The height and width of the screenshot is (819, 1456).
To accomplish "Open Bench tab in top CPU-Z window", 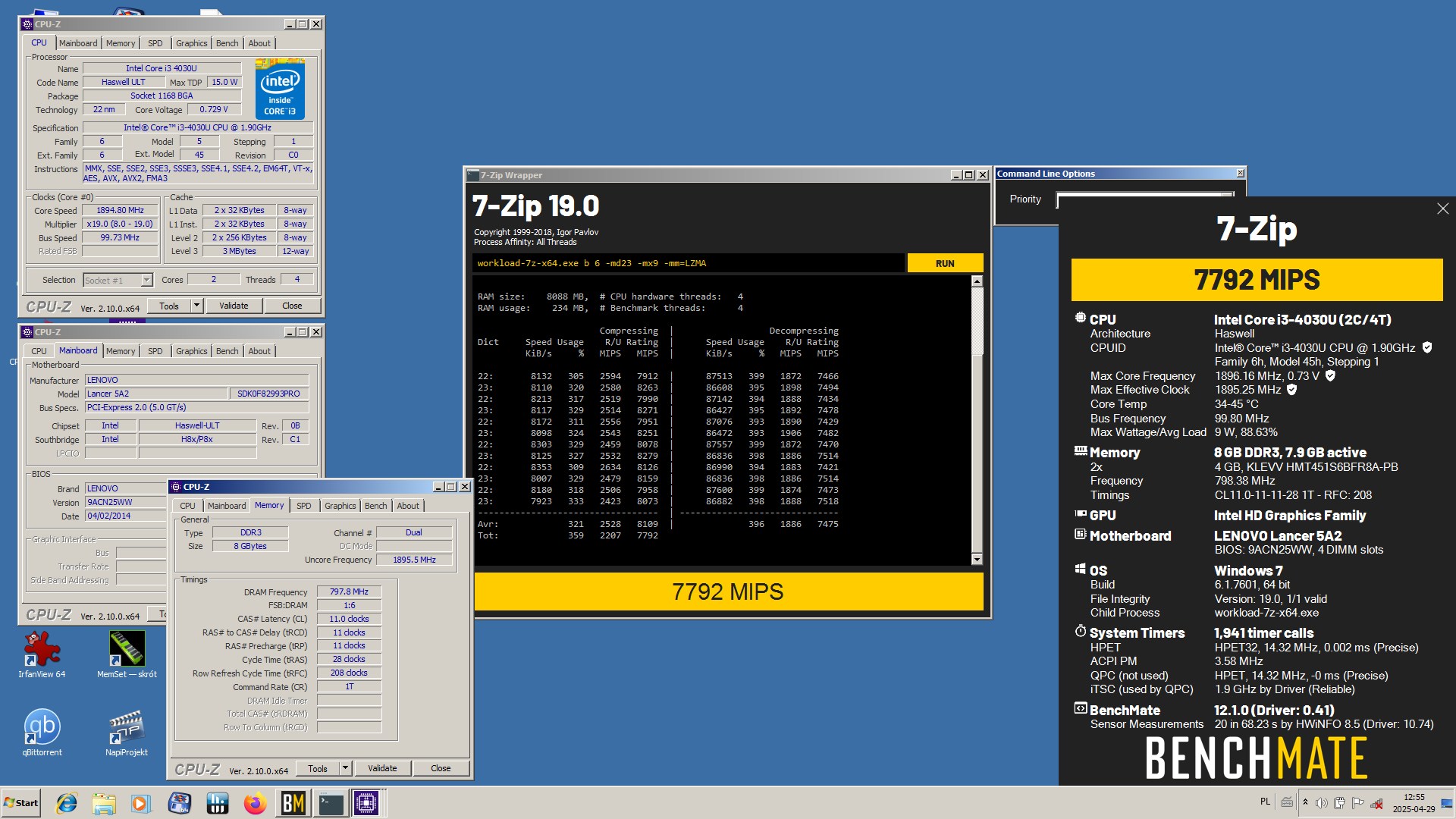I will tap(227, 43).
